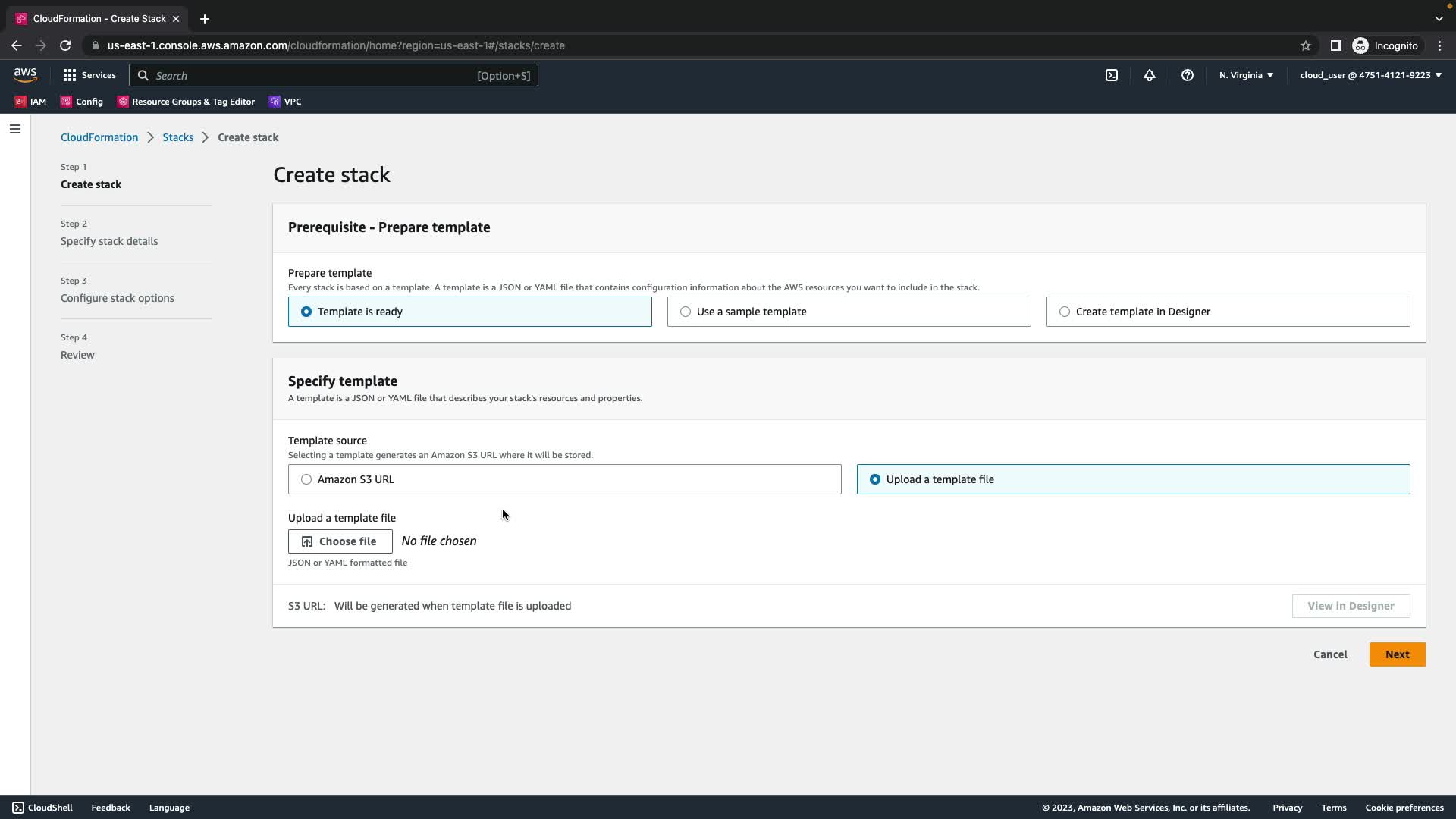Click the AWS logo home icon
Viewport: 1456px width, 819px height.
pyautogui.click(x=25, y=74)
